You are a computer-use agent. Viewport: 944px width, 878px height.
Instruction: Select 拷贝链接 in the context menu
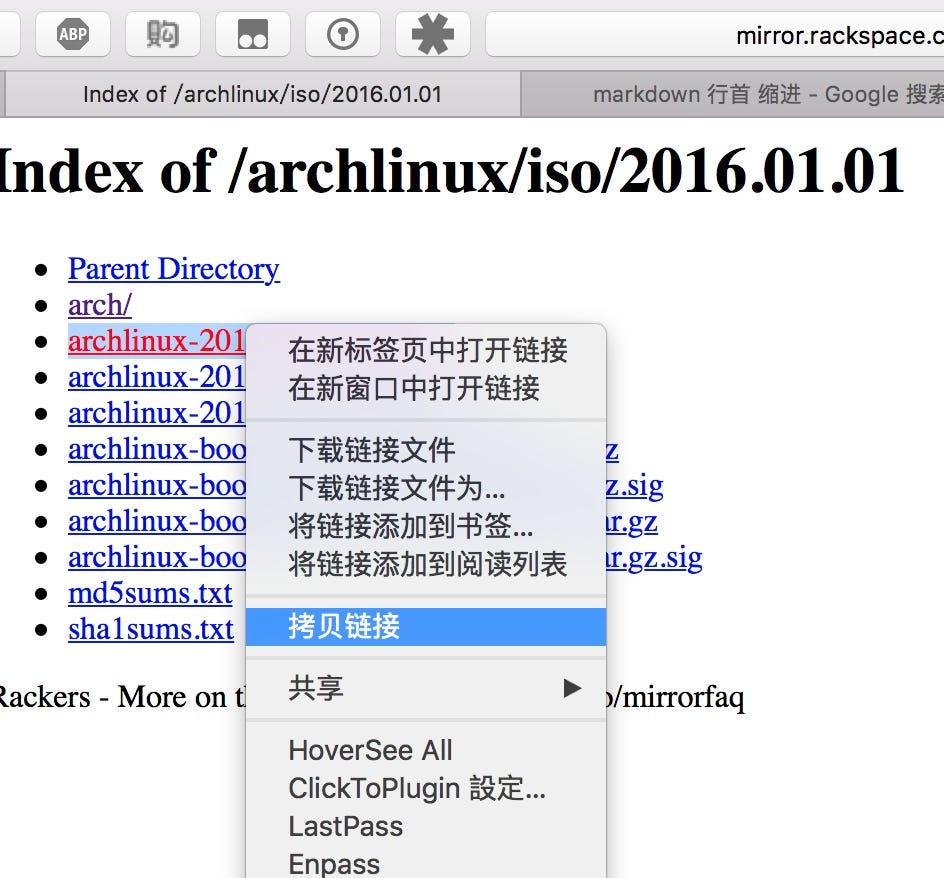point(426,627)
